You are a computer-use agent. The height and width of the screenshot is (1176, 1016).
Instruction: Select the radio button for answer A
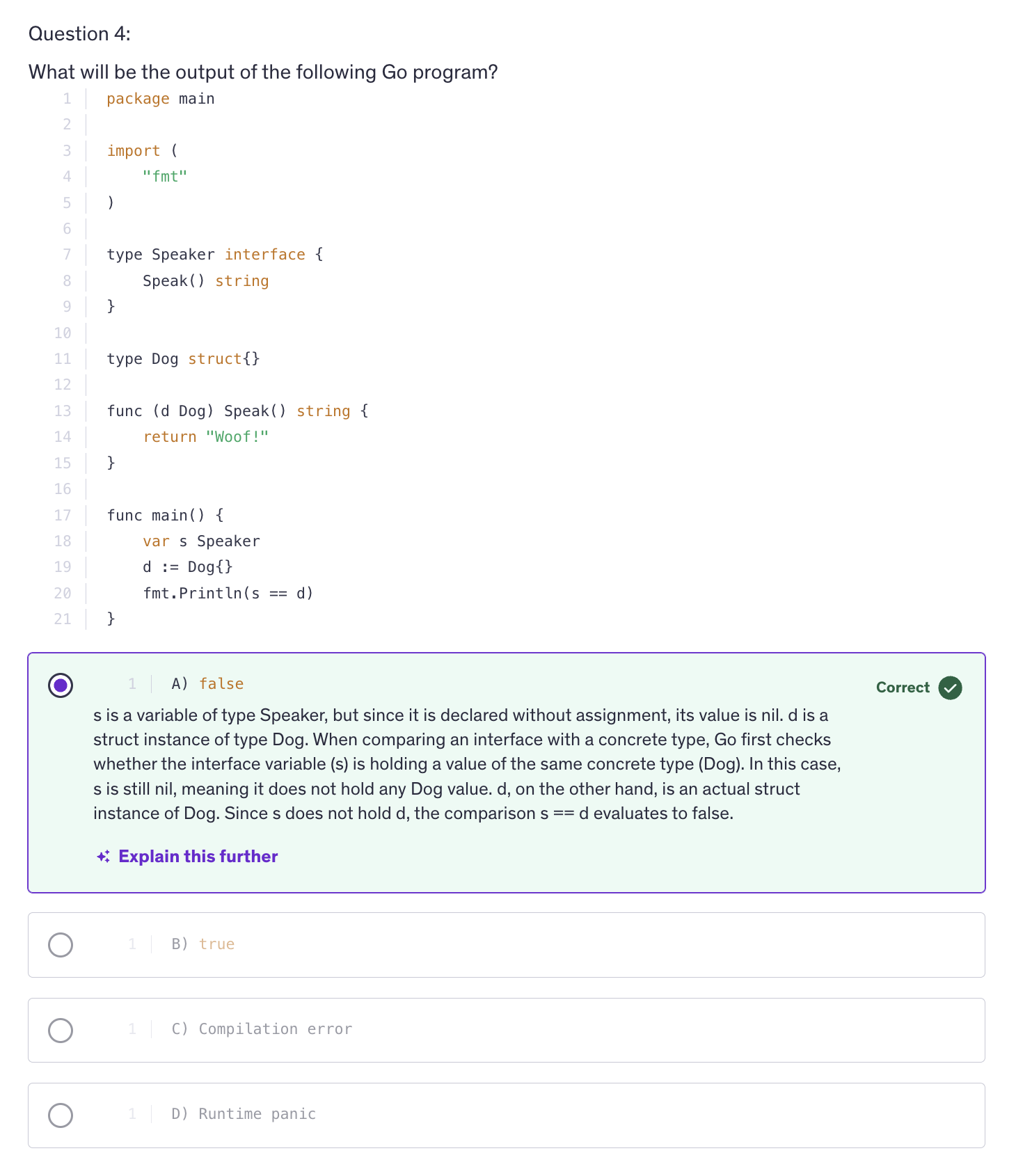click(x=61, y=685)
